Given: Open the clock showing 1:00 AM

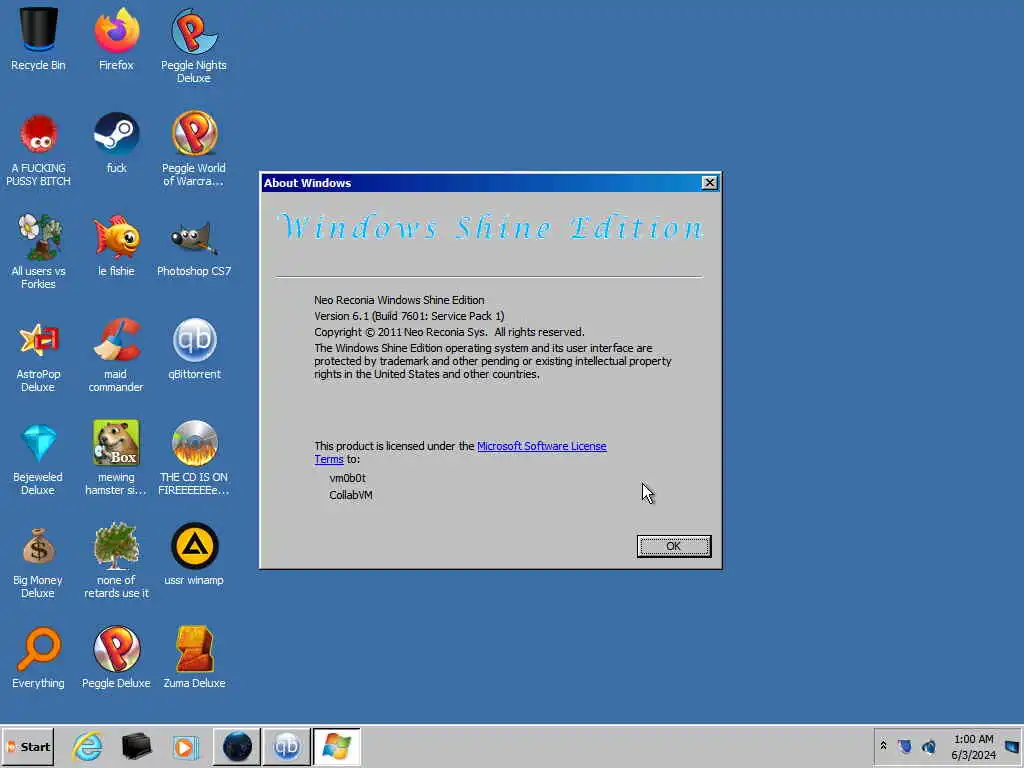Looking at the screenshot, I should tap(973, 746).
